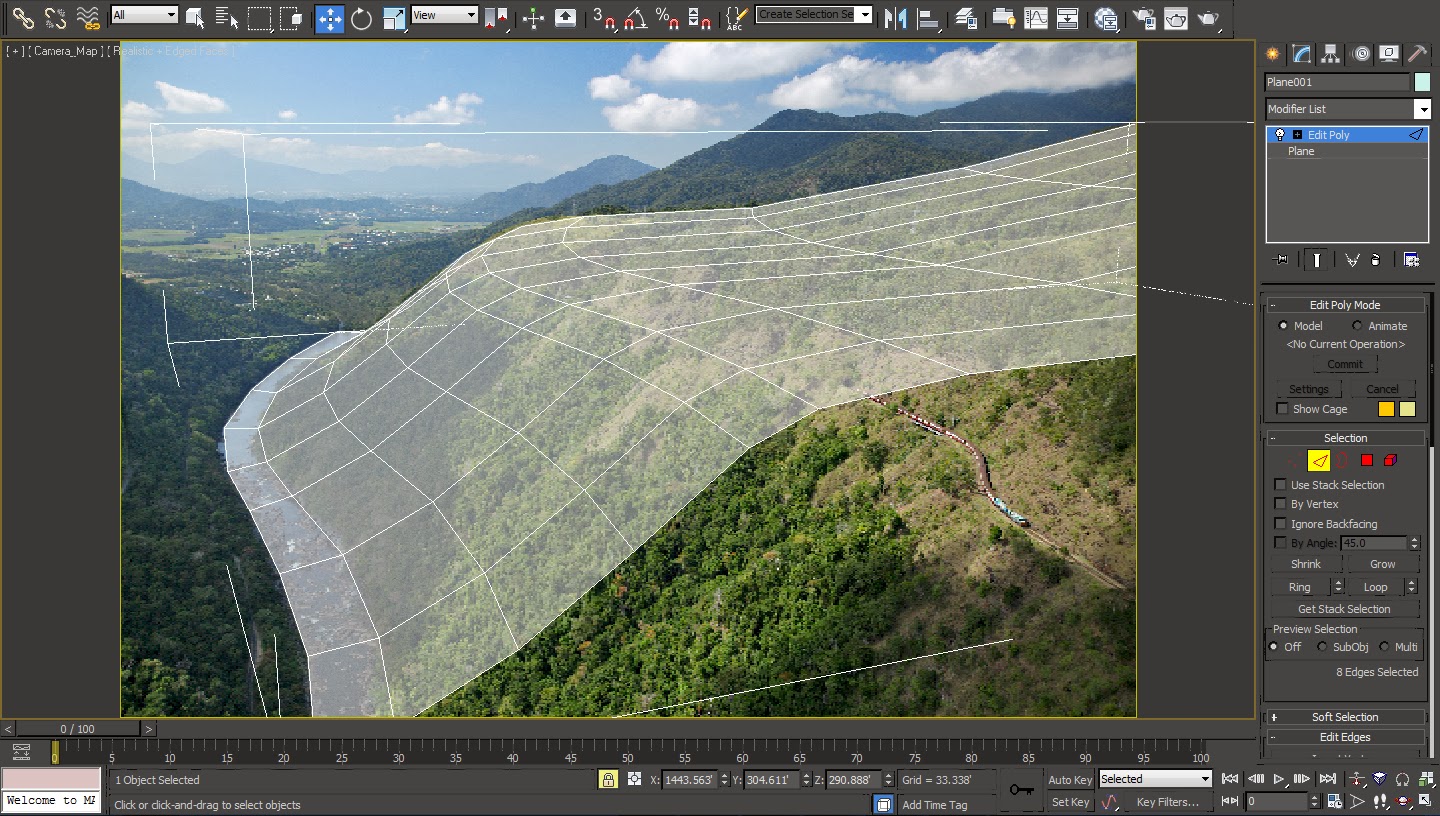Click the Play Animation button
This screenshot has height=816, width=1440.
[x=1278, y=779]
